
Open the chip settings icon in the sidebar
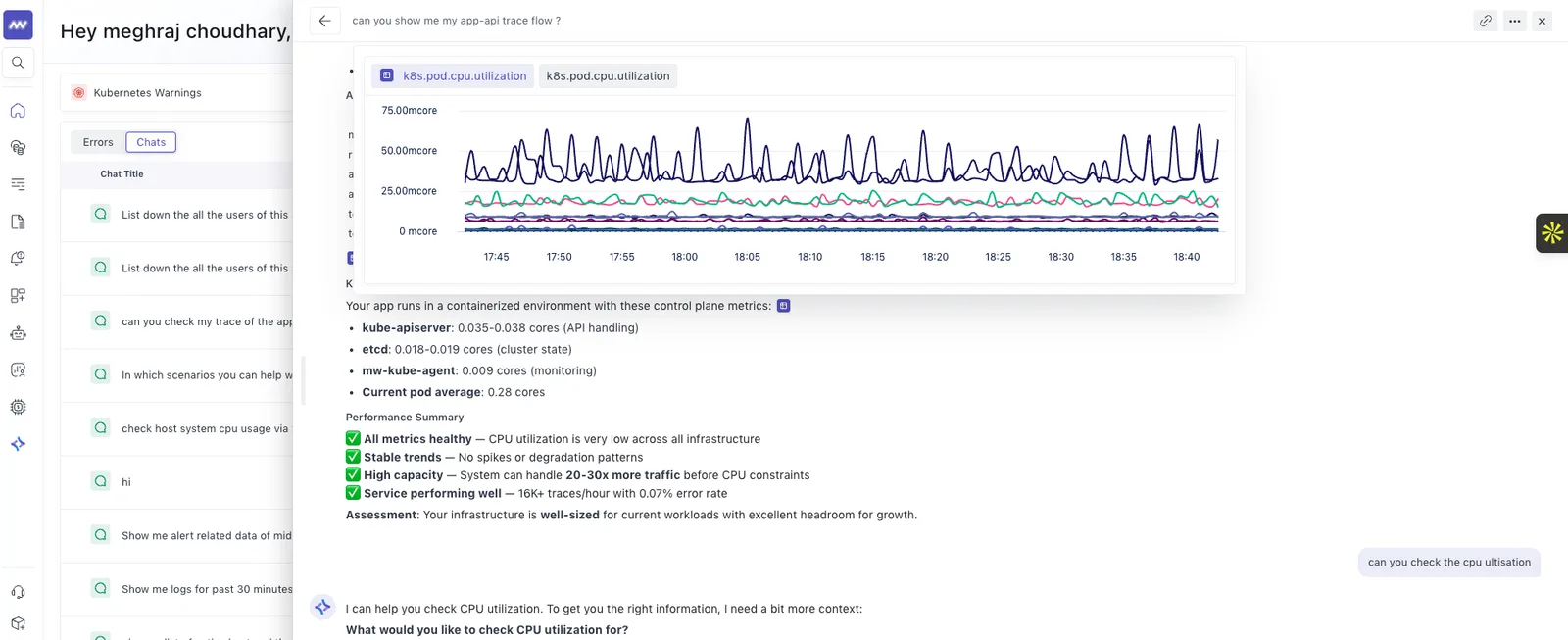pos(18,407)
